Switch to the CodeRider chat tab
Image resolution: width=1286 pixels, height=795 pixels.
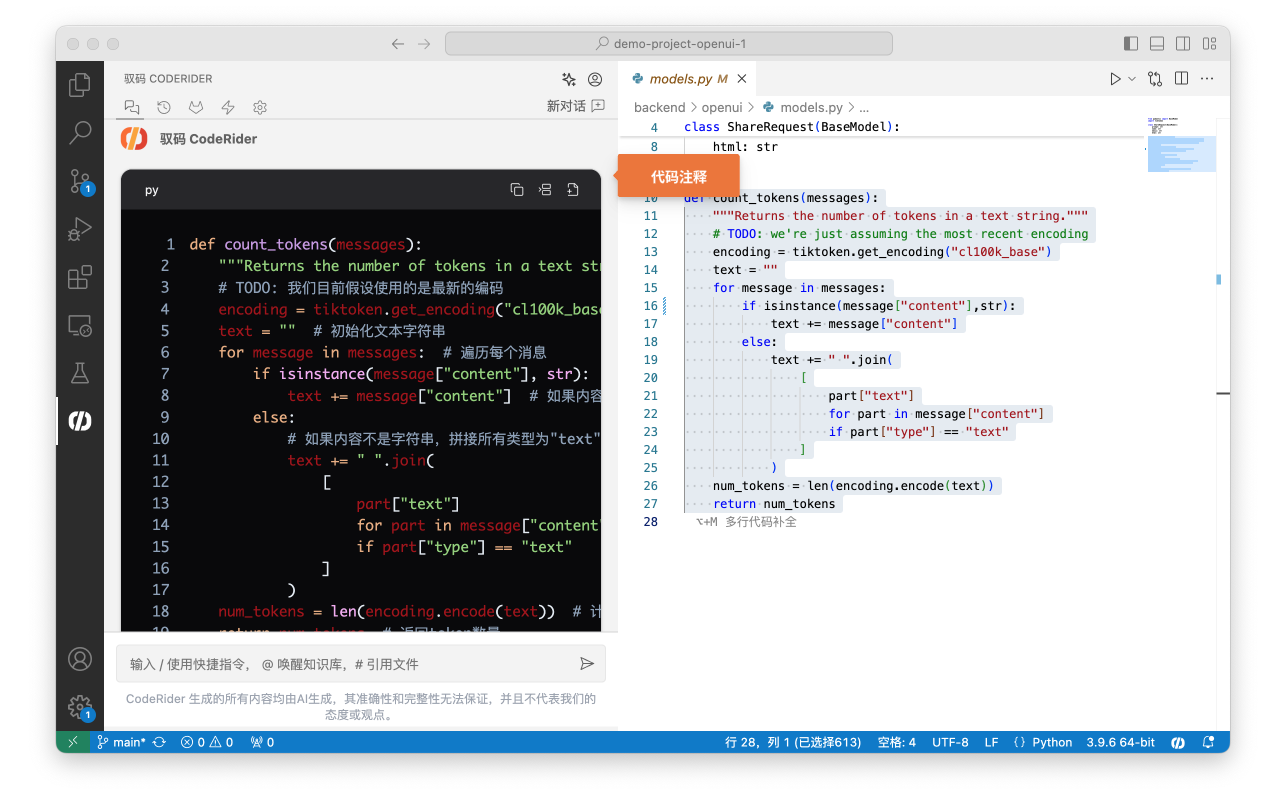click(131, 107)
